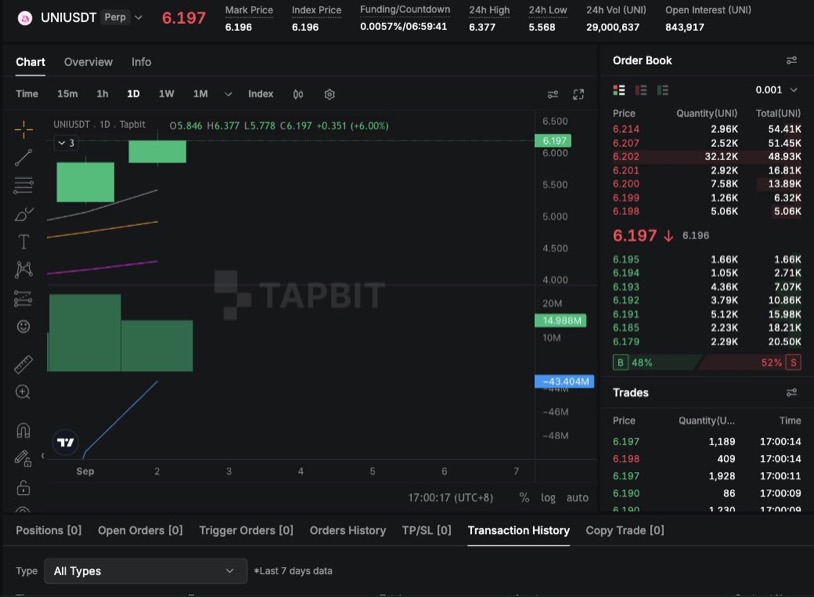
Task: Select the ruler measure tool
Action: tap(23, 364)
